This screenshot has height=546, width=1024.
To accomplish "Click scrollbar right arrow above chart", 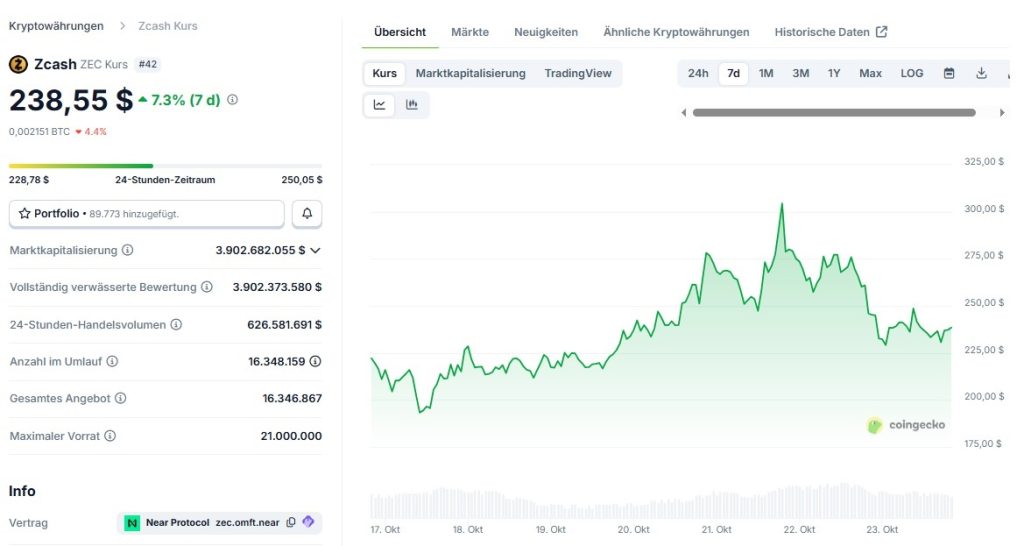I will 1002,113.
